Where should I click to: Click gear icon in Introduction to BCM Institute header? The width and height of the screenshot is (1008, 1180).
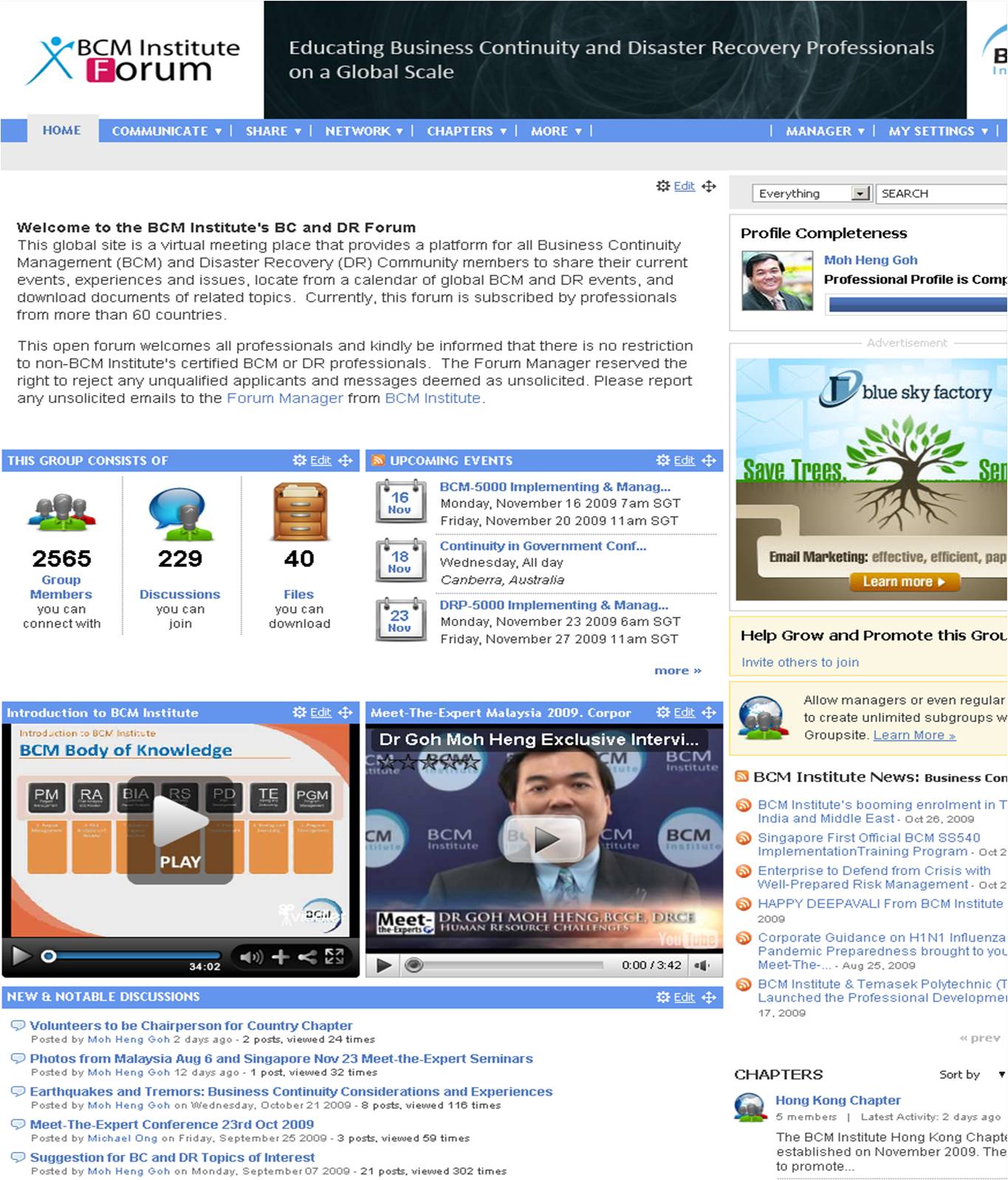click(x=299, y=713)
